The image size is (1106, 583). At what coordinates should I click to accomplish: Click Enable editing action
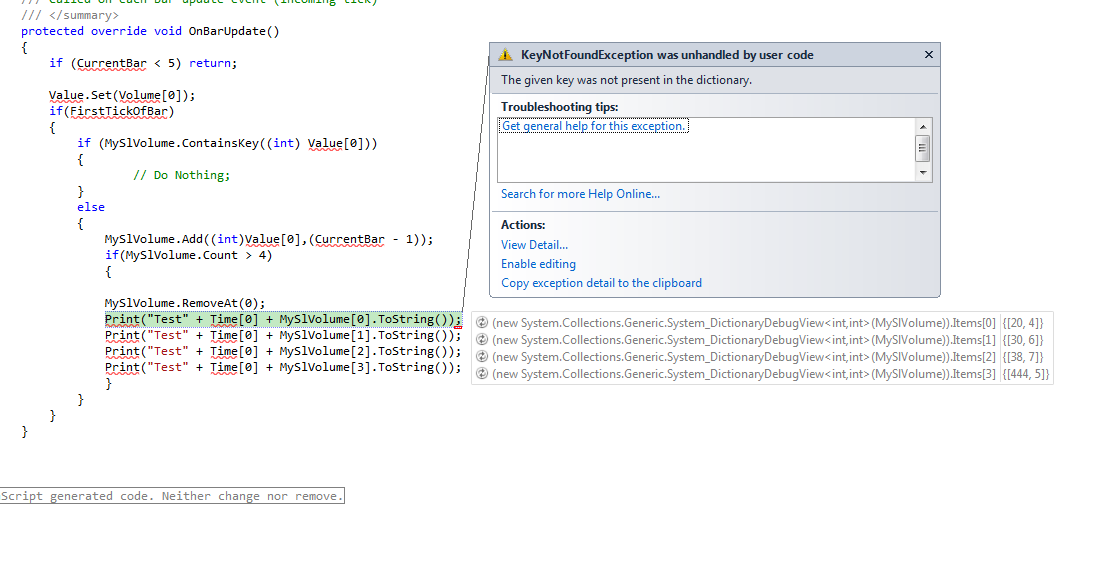(538, 264)
